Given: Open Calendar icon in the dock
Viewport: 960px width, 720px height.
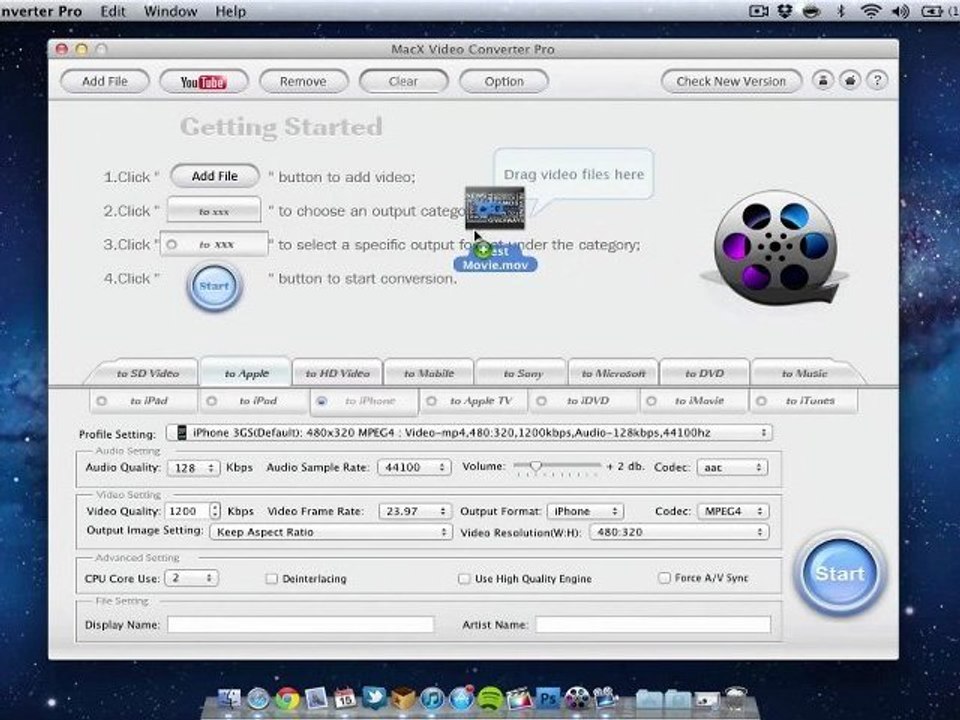Looking at the screenshot, I should click(x=345, y=699).
